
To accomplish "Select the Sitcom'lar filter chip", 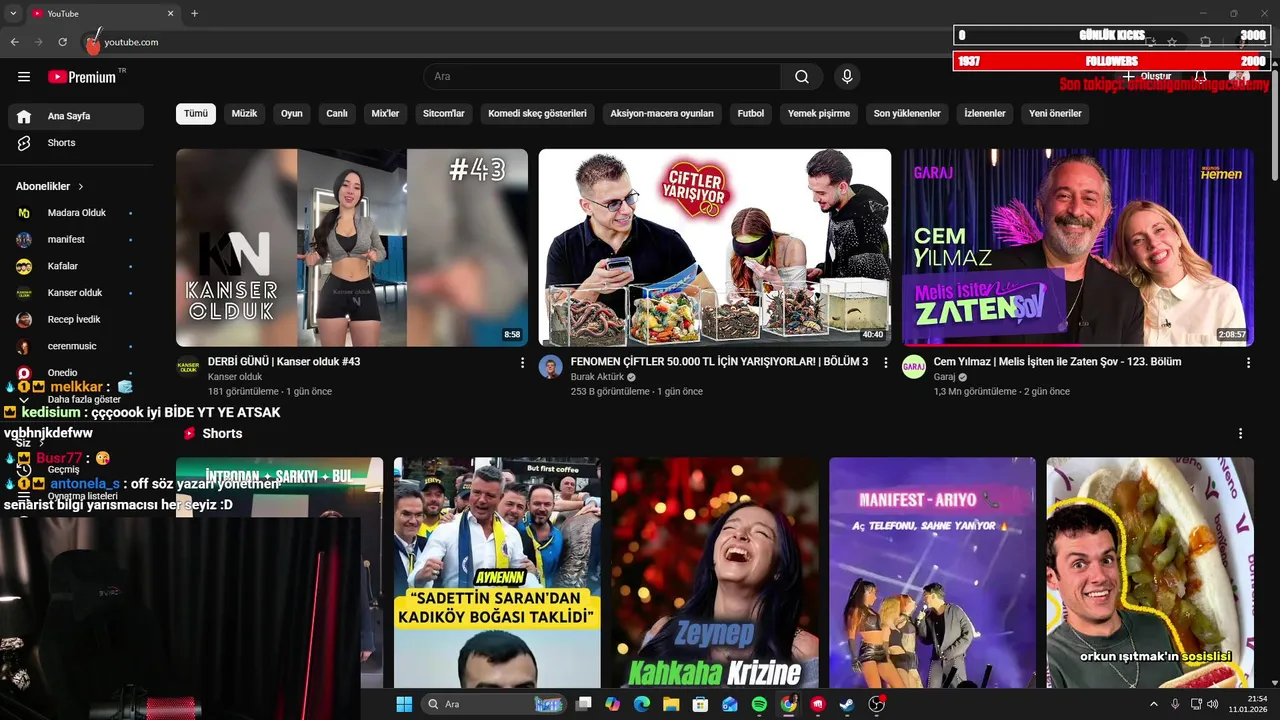I will pyautogui.click(x=444, y=114).
